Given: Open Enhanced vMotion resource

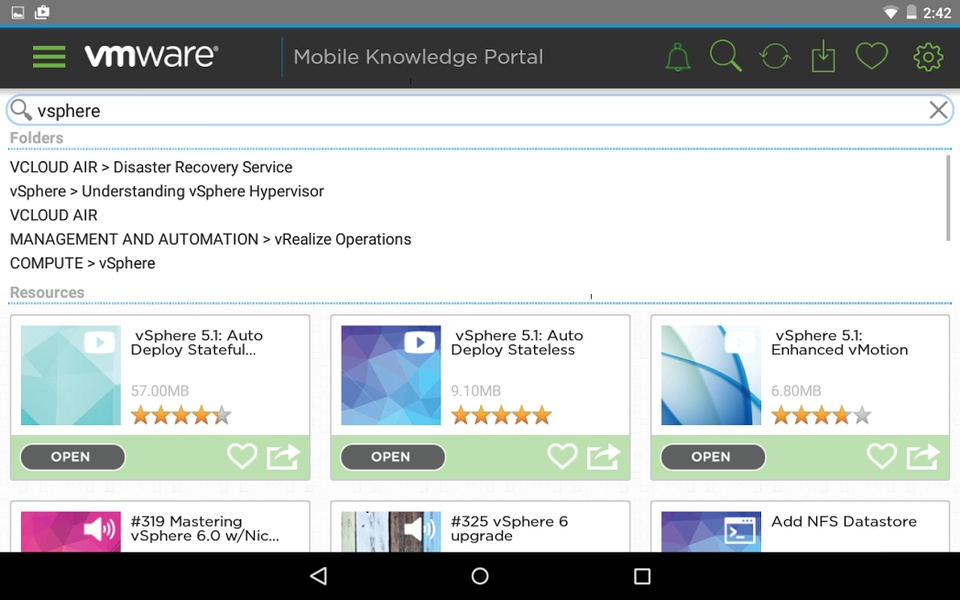Looking at the screenshot, I should click(x=713, y=457).
